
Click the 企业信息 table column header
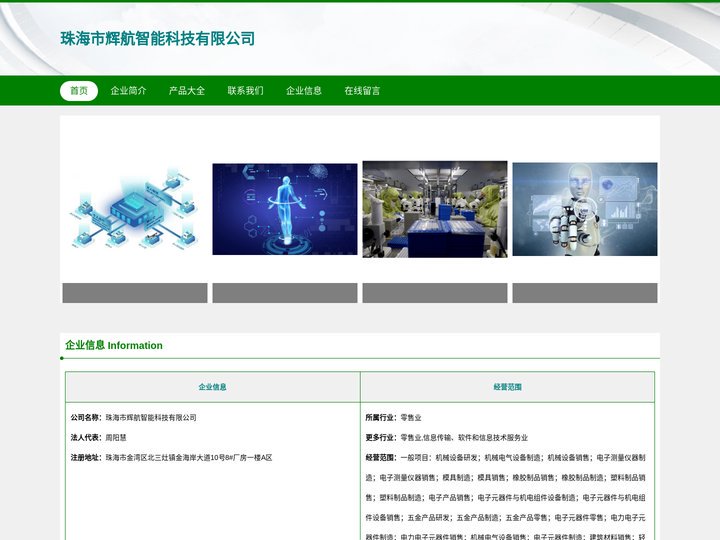[213, 387]
